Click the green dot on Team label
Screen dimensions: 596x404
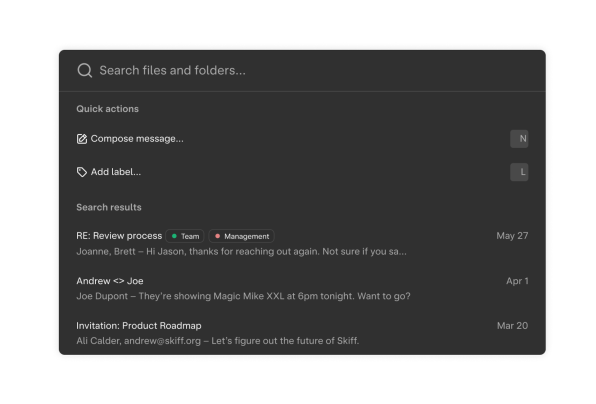[174, 236]
